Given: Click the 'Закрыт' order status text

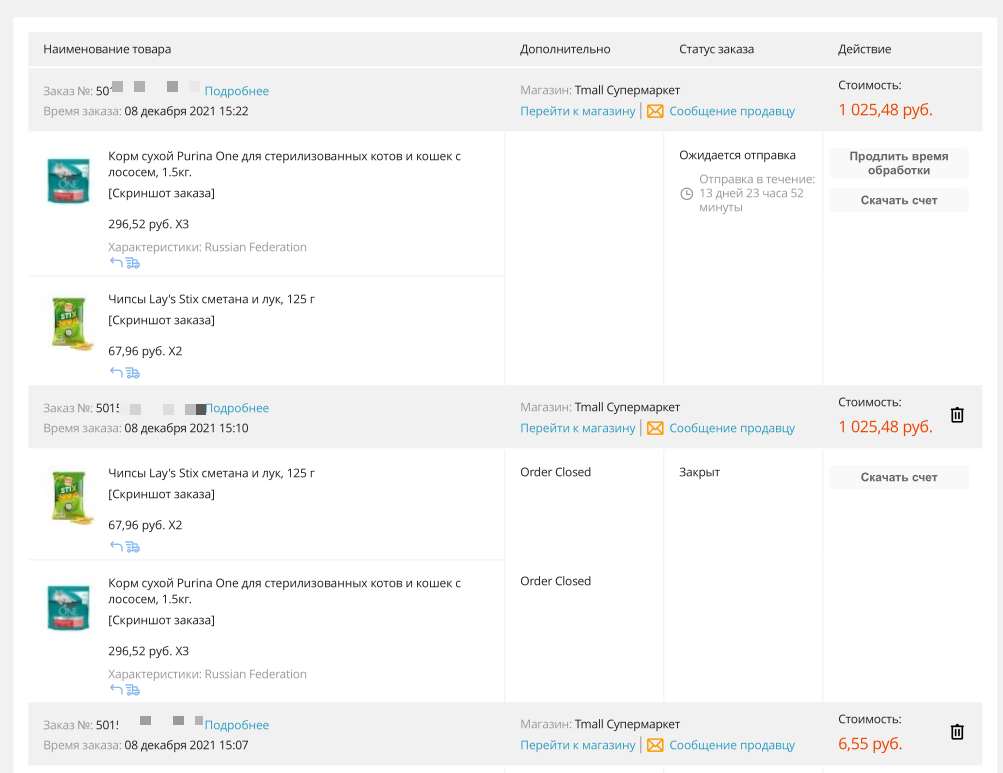Looking at the screenshot, I should tap(699, 472).
